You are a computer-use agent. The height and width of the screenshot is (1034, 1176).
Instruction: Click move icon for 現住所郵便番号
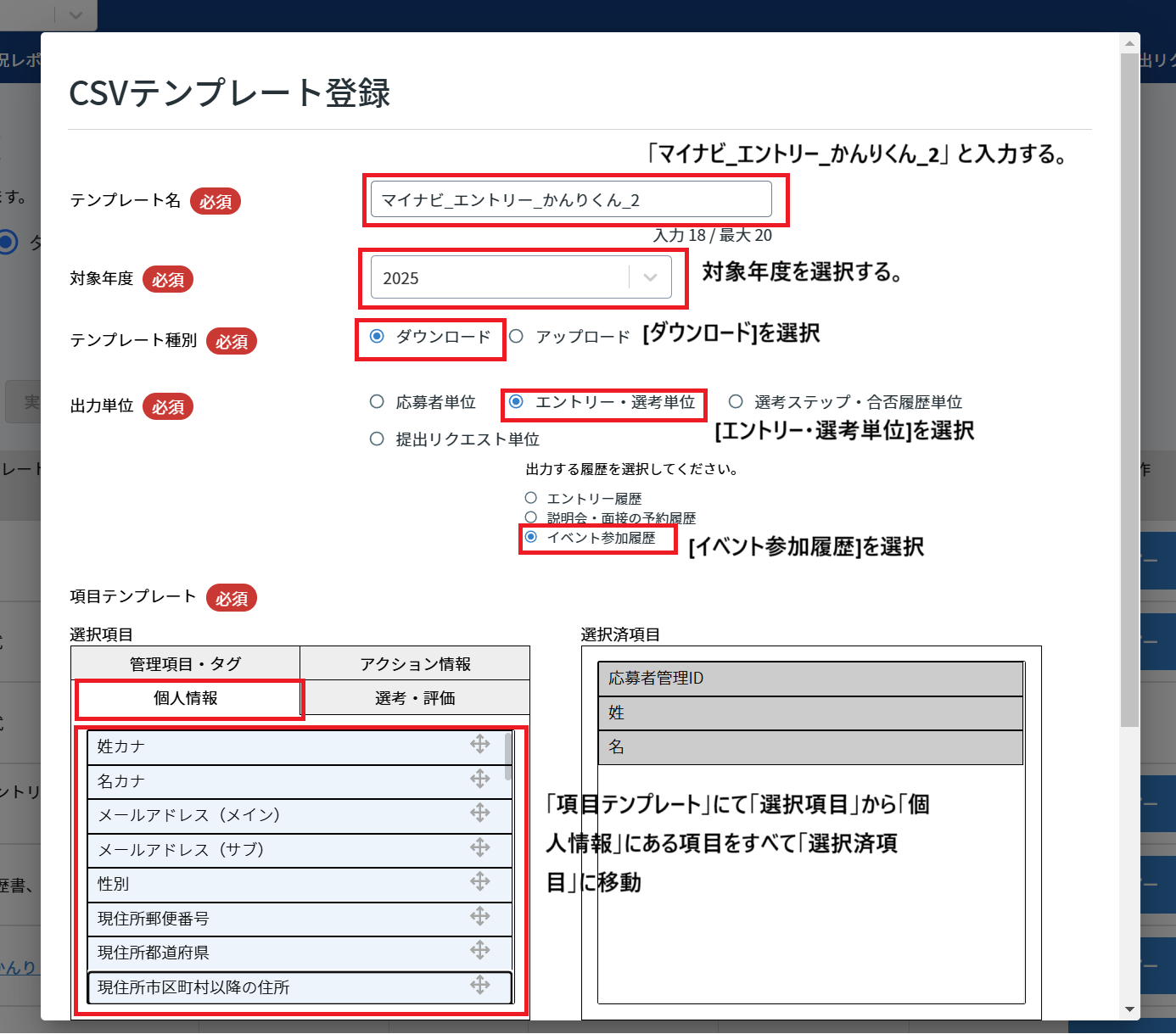(480, 916)
